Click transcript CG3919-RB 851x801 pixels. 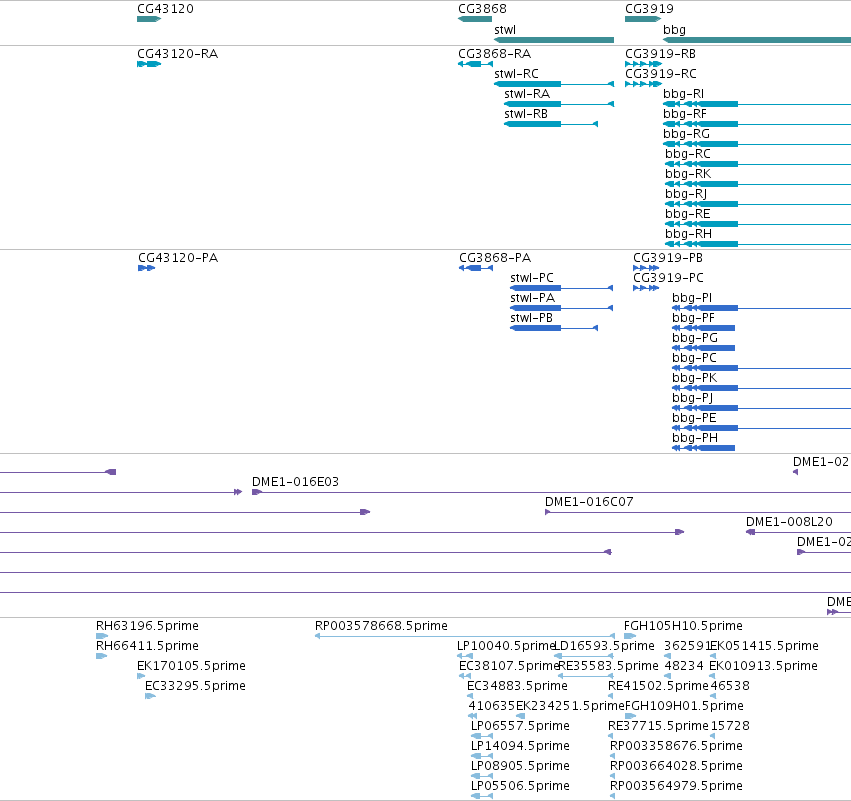[660, 54]
